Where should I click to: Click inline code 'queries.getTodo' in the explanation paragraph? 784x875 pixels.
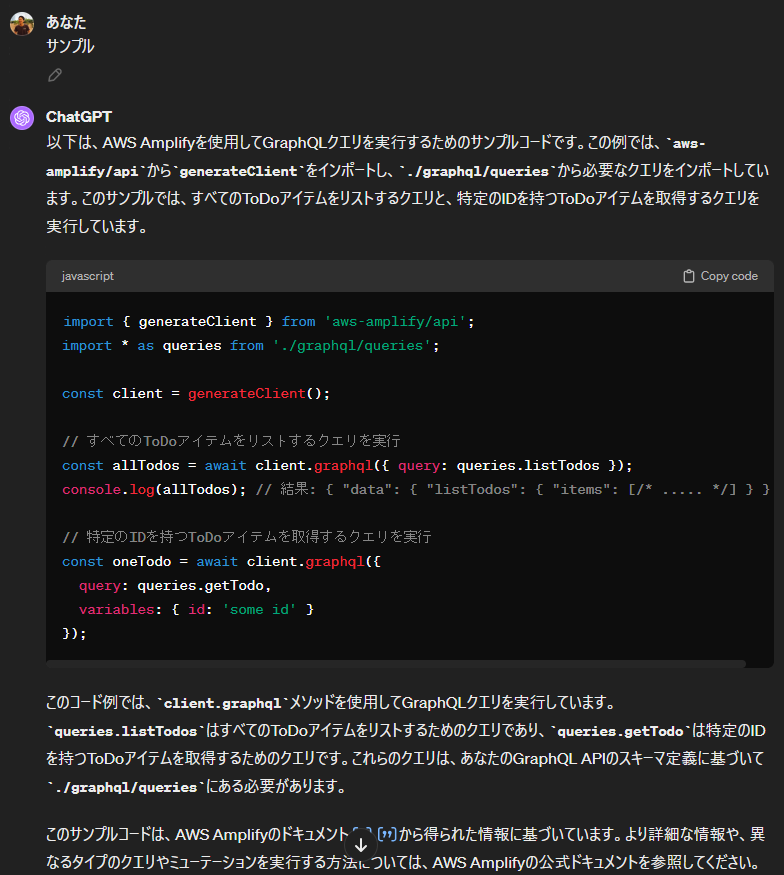tap(620, 731)
